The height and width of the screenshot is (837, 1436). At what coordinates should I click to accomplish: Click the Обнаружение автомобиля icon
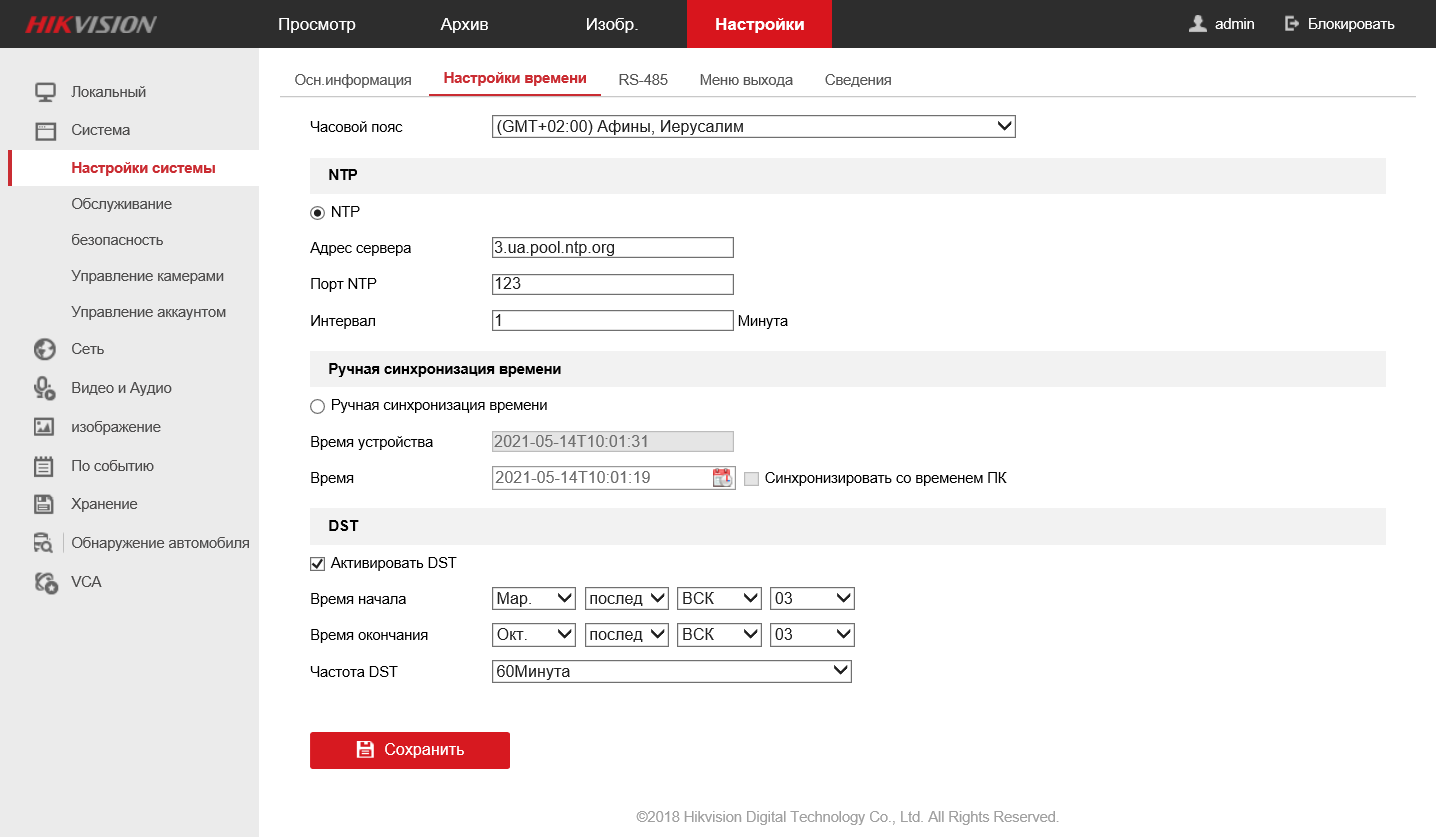pyautogui.click(x=44, y=543)
